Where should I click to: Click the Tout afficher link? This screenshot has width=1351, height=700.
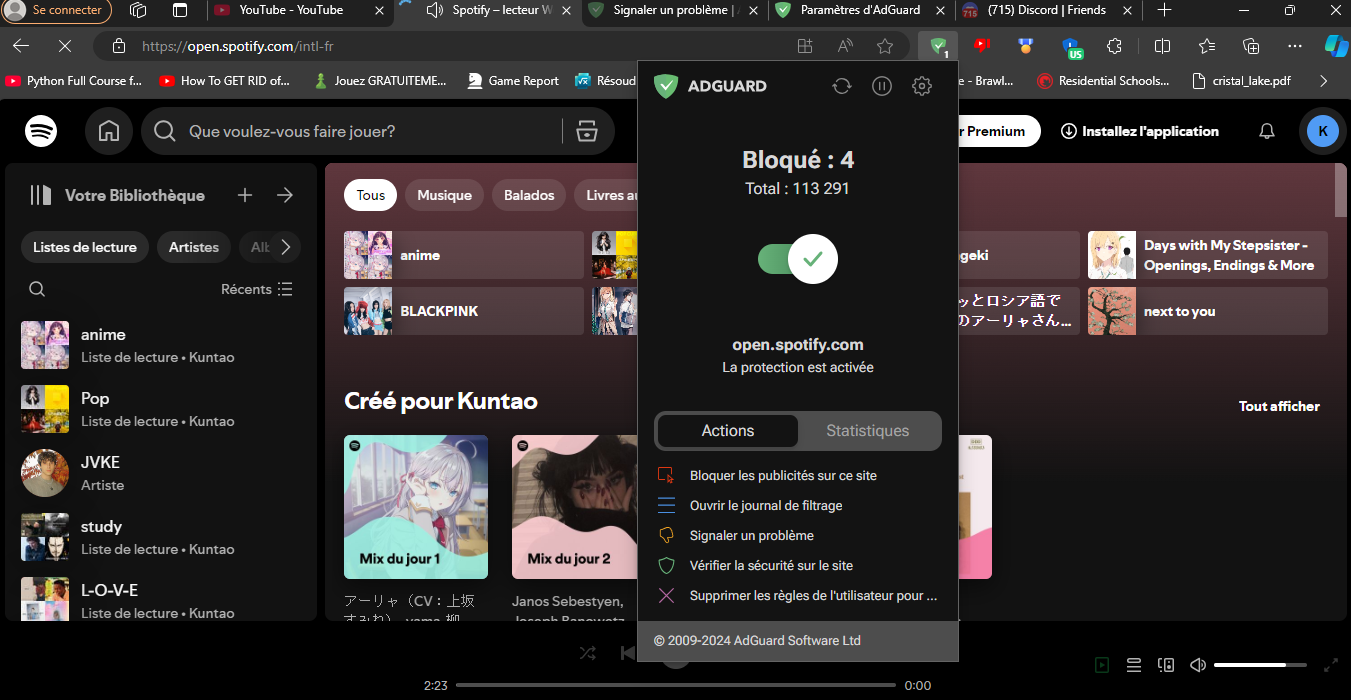click(x=1279, y=406)
